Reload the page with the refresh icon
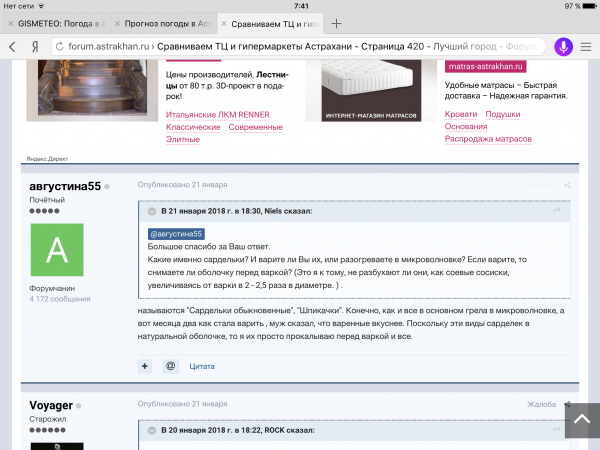 (60, 47)
